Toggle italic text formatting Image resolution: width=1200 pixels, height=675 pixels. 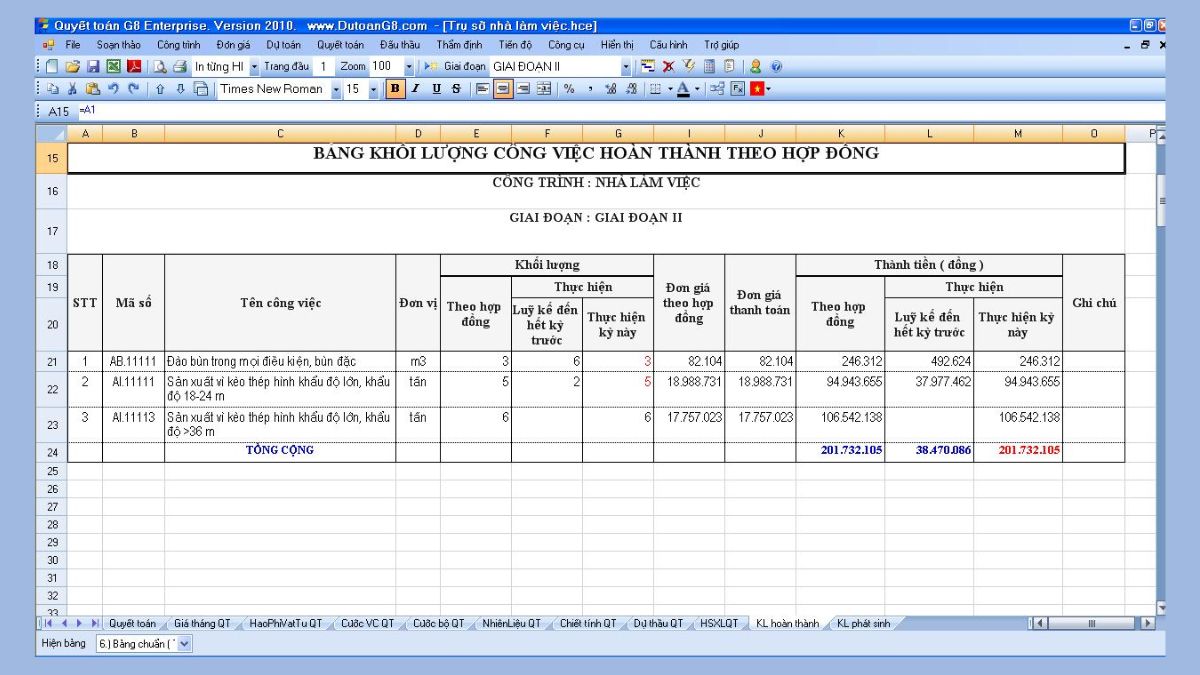coord(415,89)
